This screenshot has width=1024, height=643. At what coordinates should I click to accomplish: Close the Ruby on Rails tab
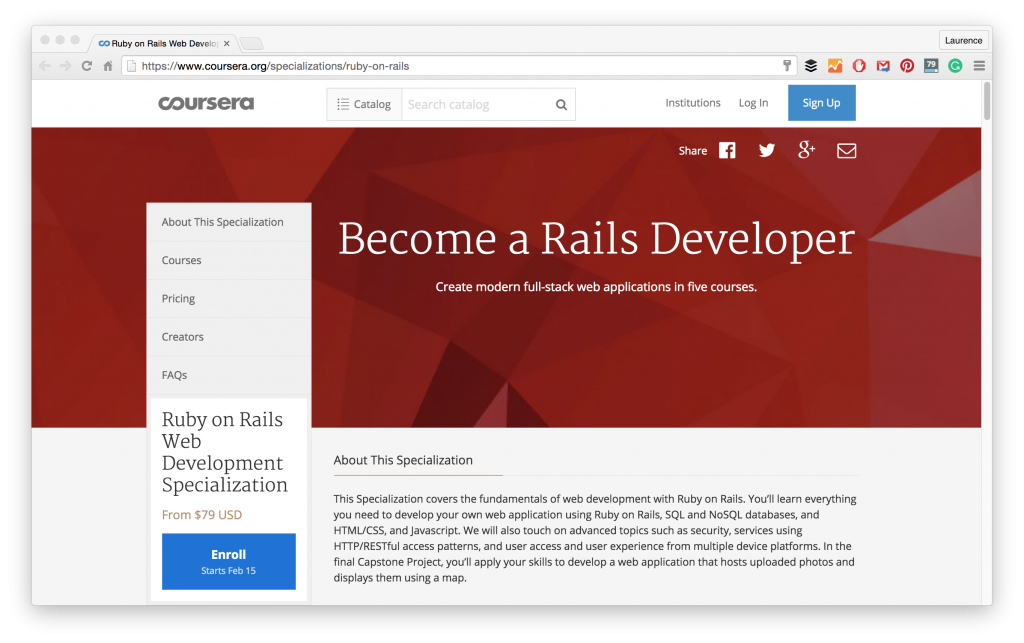point(227,44)
